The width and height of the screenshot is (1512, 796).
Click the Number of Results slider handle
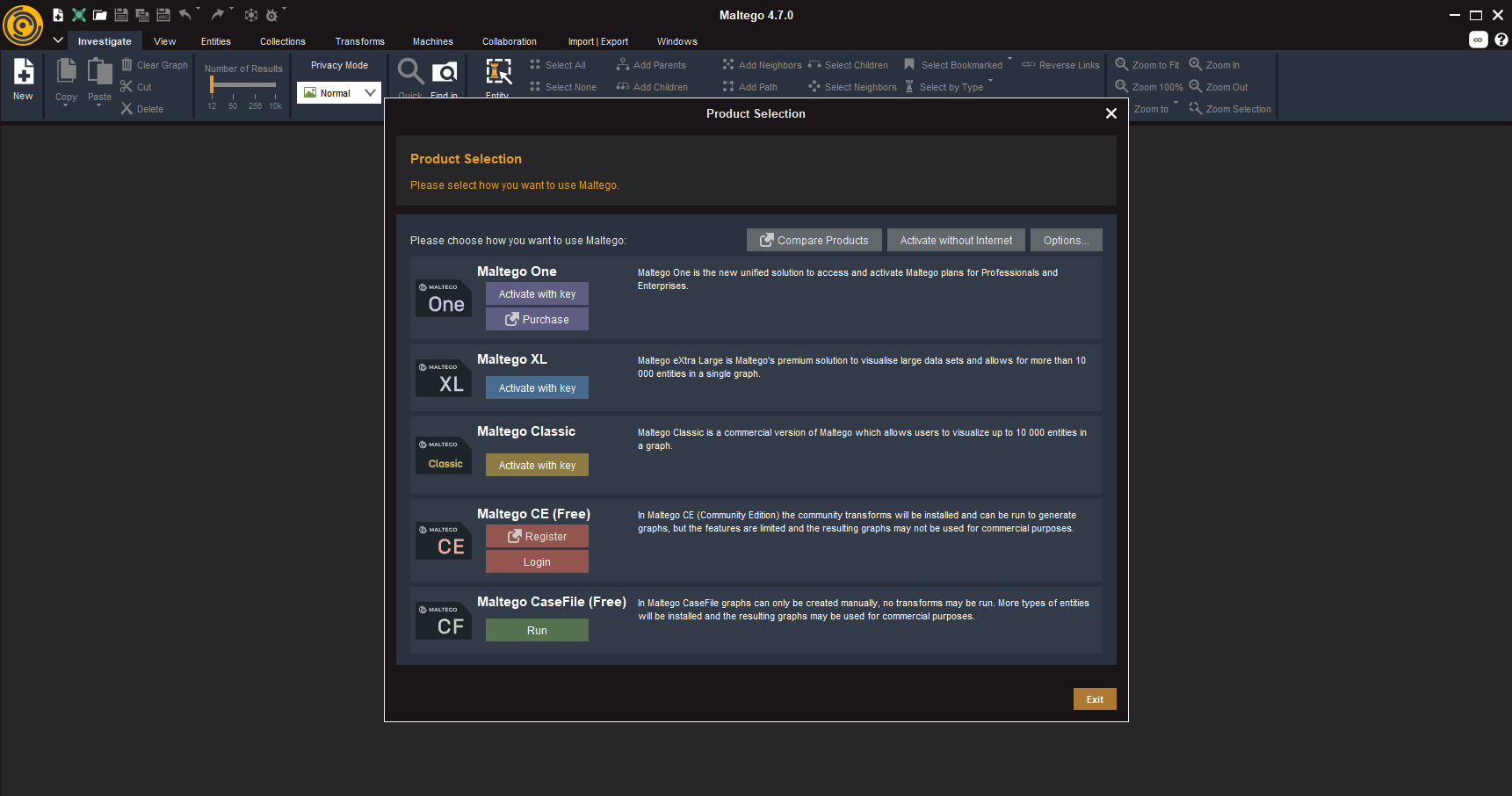212,84
